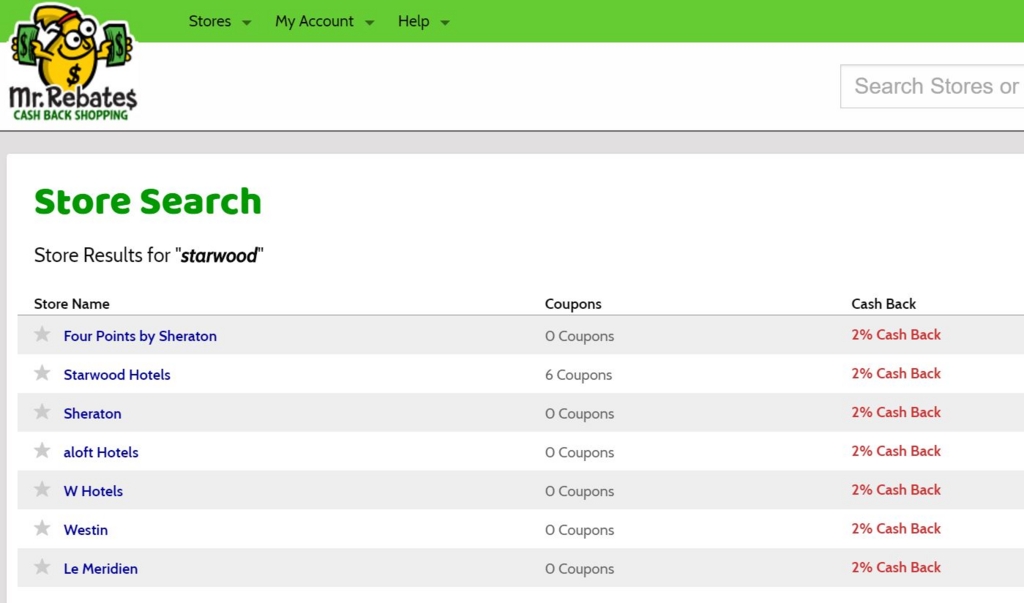
Task: Click 0 Coupons in the Le Meridien row
Action: [x=579, y=569]
